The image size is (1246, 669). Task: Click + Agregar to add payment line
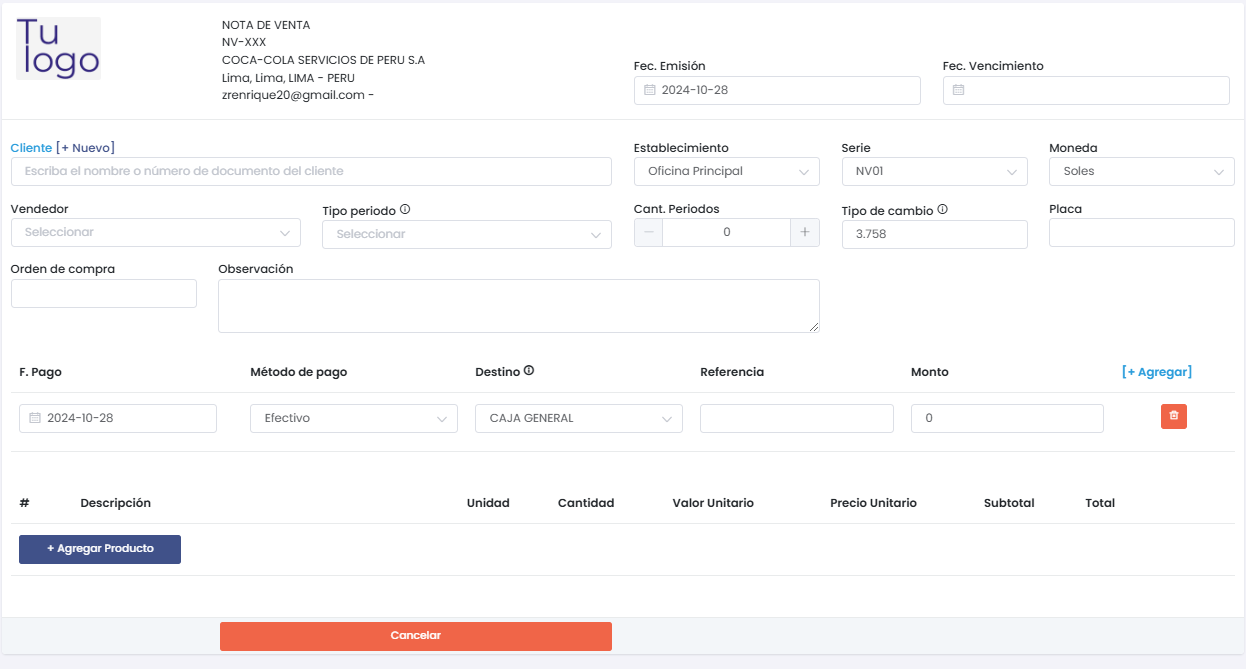point(1156,371)
